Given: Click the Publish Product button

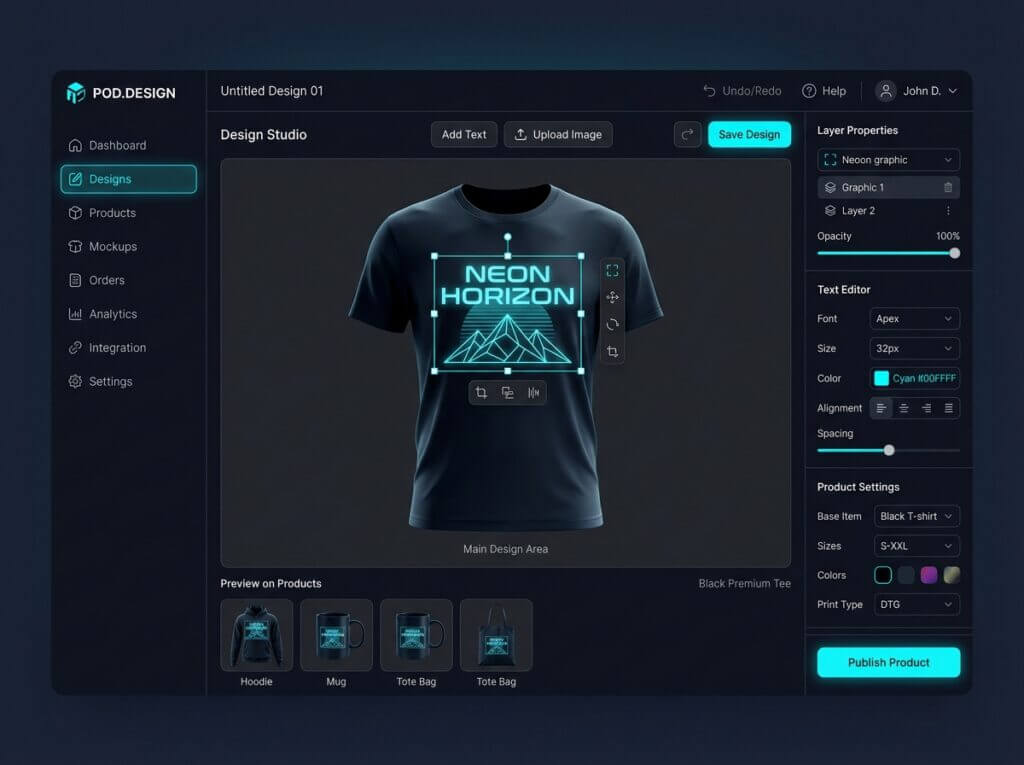Looking at the screenshot, I should click(888, 662).
